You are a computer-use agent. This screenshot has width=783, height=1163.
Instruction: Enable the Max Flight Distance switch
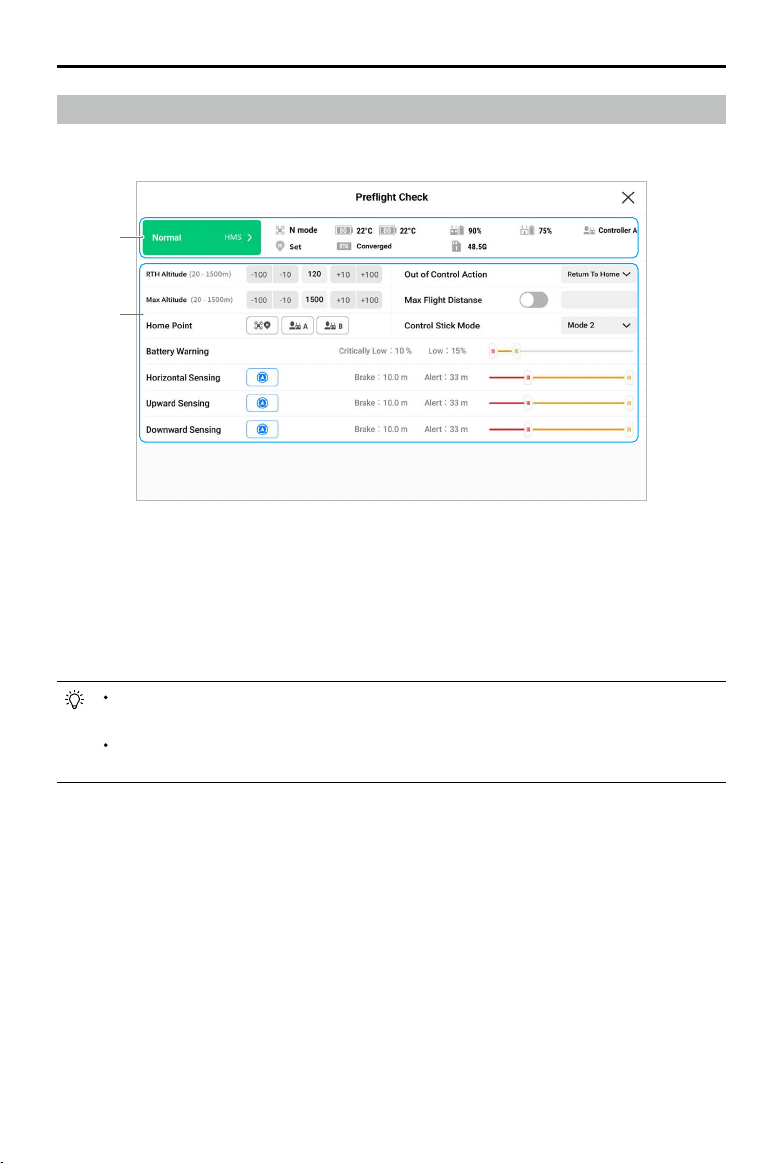click(534, 300)
